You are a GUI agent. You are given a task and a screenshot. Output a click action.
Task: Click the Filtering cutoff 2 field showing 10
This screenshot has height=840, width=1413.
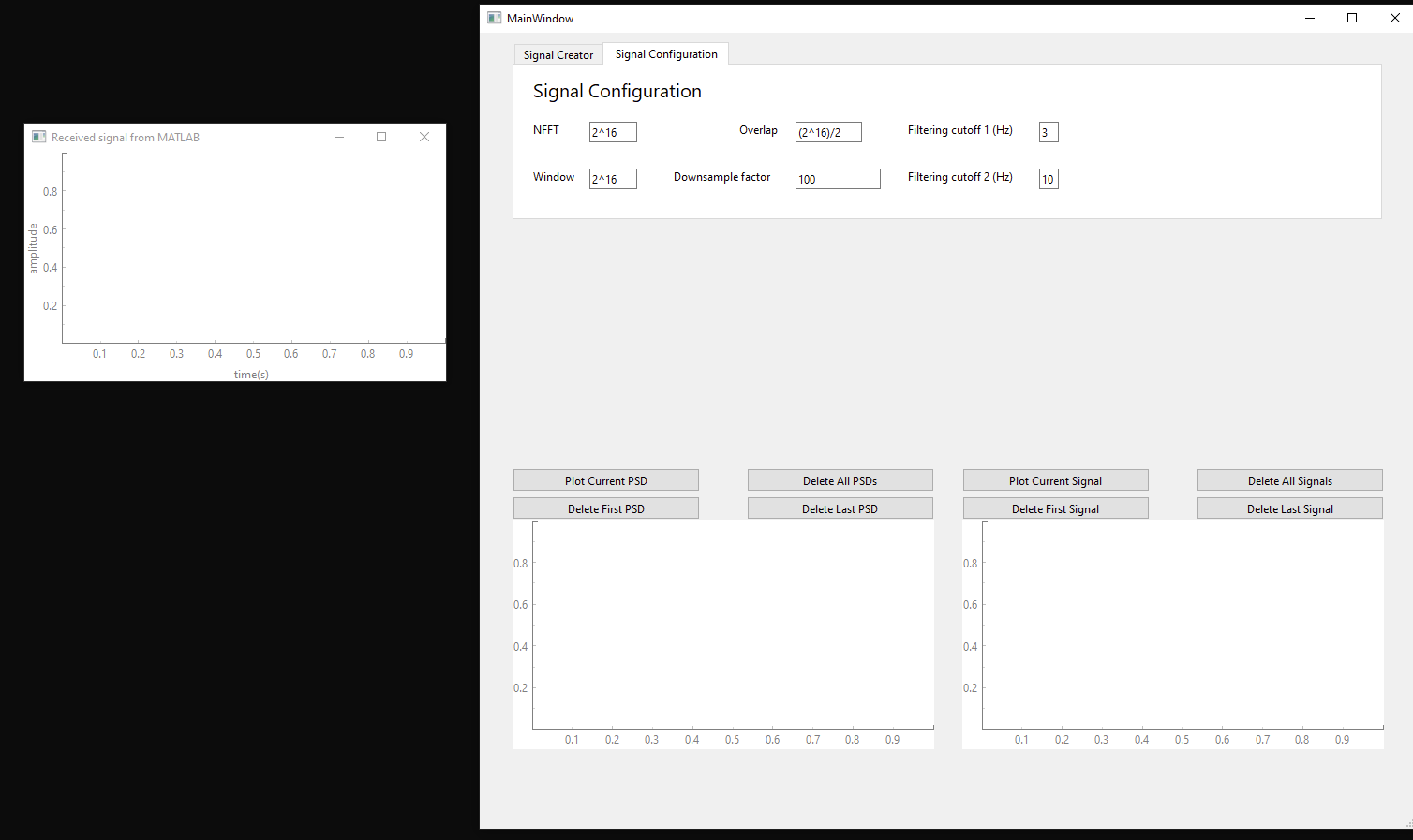[1048, 178]
